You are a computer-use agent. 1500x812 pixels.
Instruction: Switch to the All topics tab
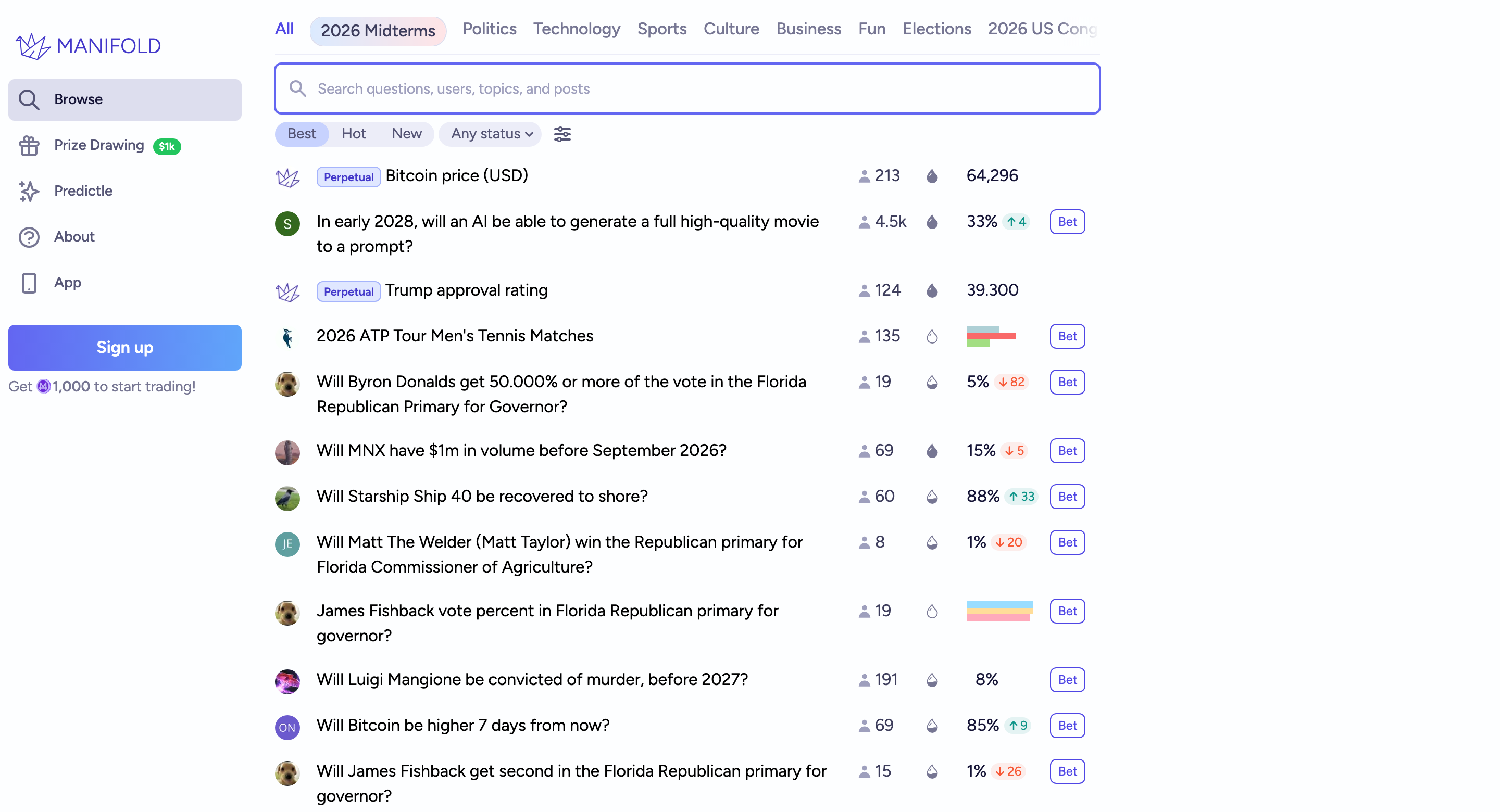tap(284, 29)
